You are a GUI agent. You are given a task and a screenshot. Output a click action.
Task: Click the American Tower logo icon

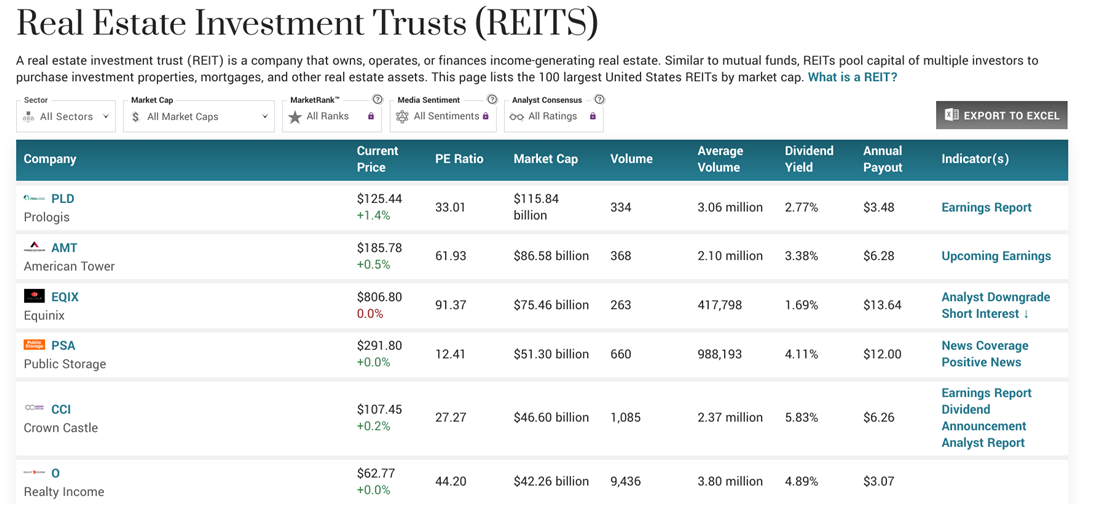coord(34,248)
